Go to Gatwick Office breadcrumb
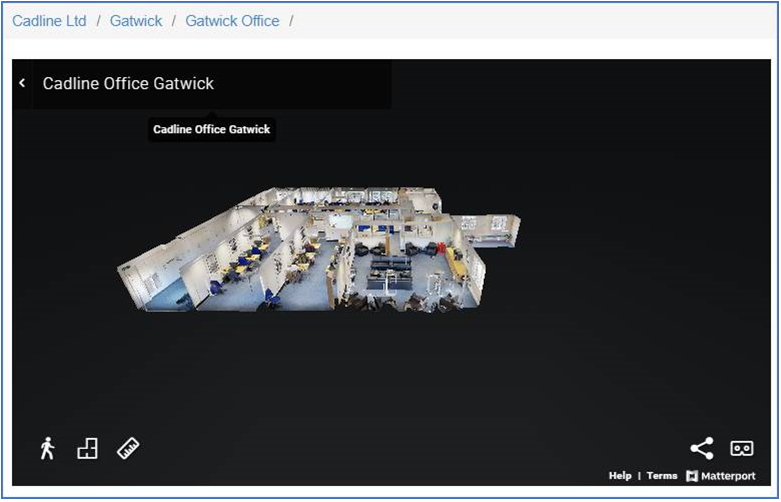Image resolution: width=781 pixels, height=502 pixels. (232, 21)
